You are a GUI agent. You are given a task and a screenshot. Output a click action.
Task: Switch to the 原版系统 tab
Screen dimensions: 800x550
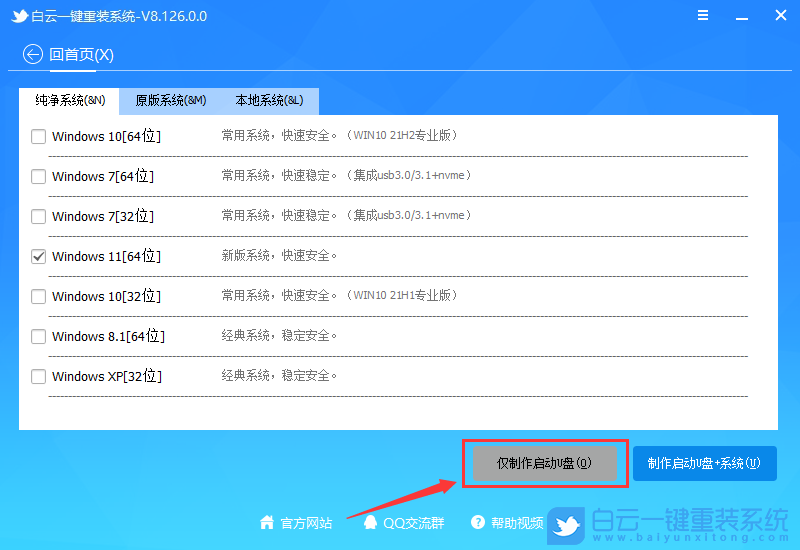pos(170,101)
